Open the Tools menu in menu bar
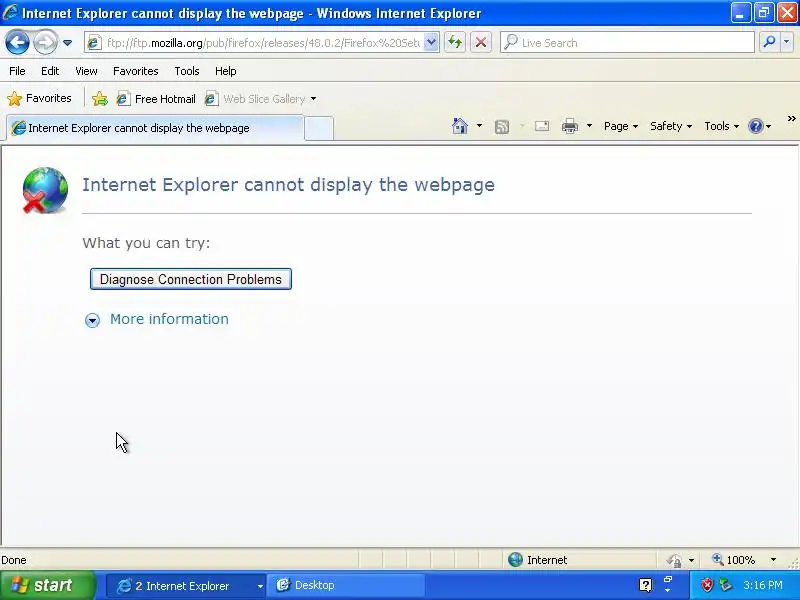The height and width of the screenshot is (600, 800). coord(187,71)
